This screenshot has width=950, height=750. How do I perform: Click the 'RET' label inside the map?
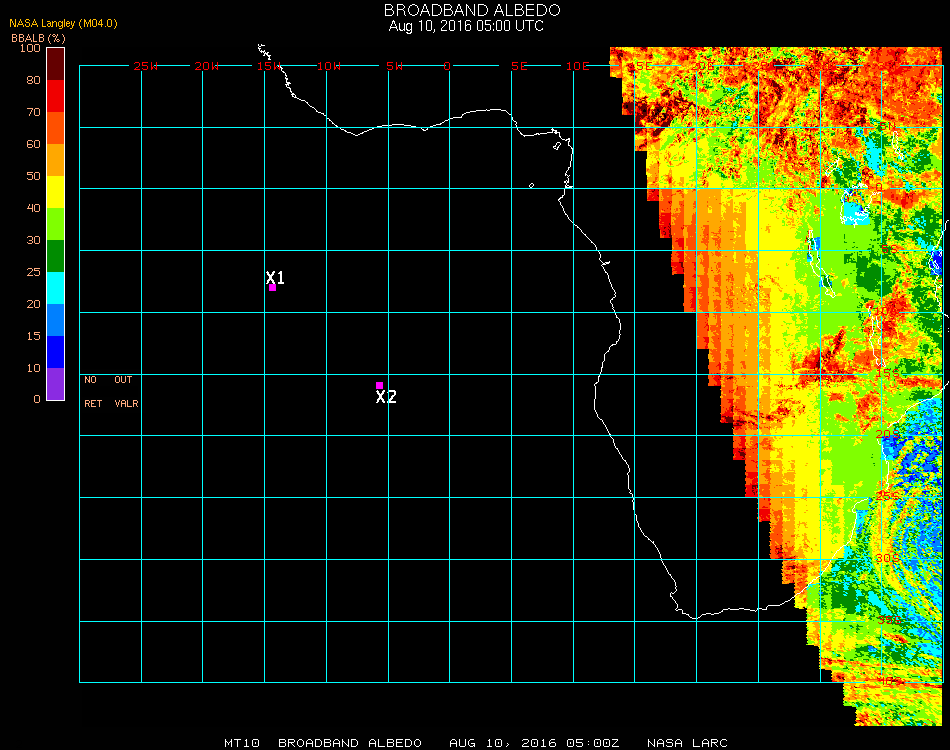pos(93,403)
